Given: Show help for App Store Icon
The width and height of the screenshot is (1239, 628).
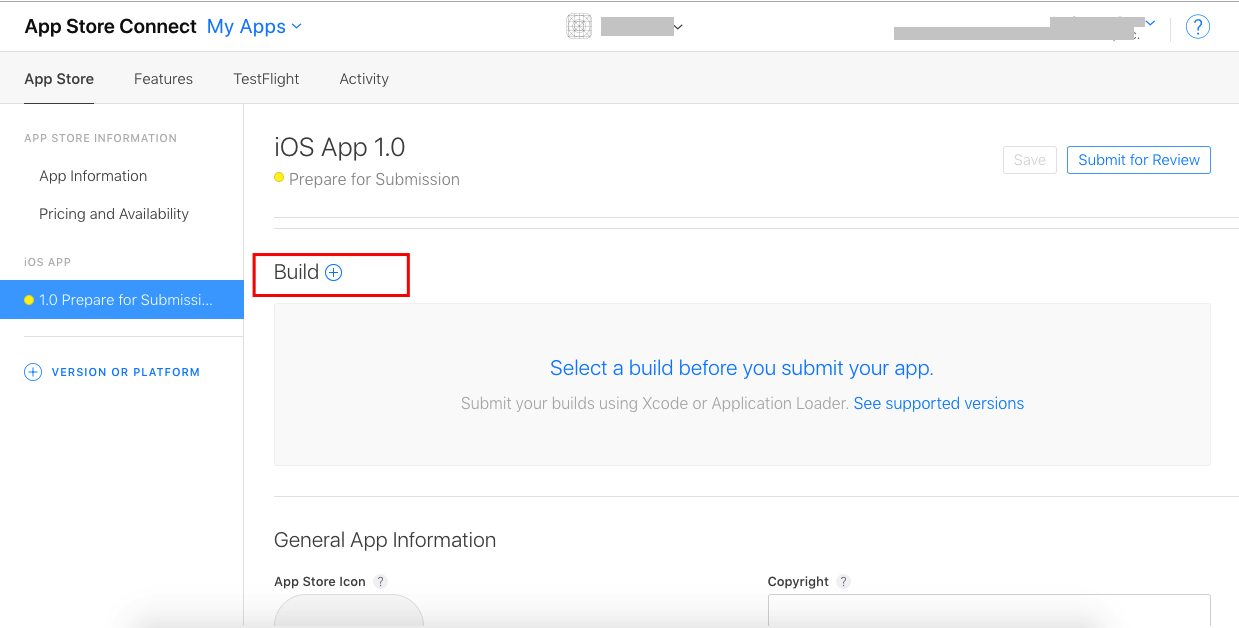Looking at the screenshot, I should [380, 582].
